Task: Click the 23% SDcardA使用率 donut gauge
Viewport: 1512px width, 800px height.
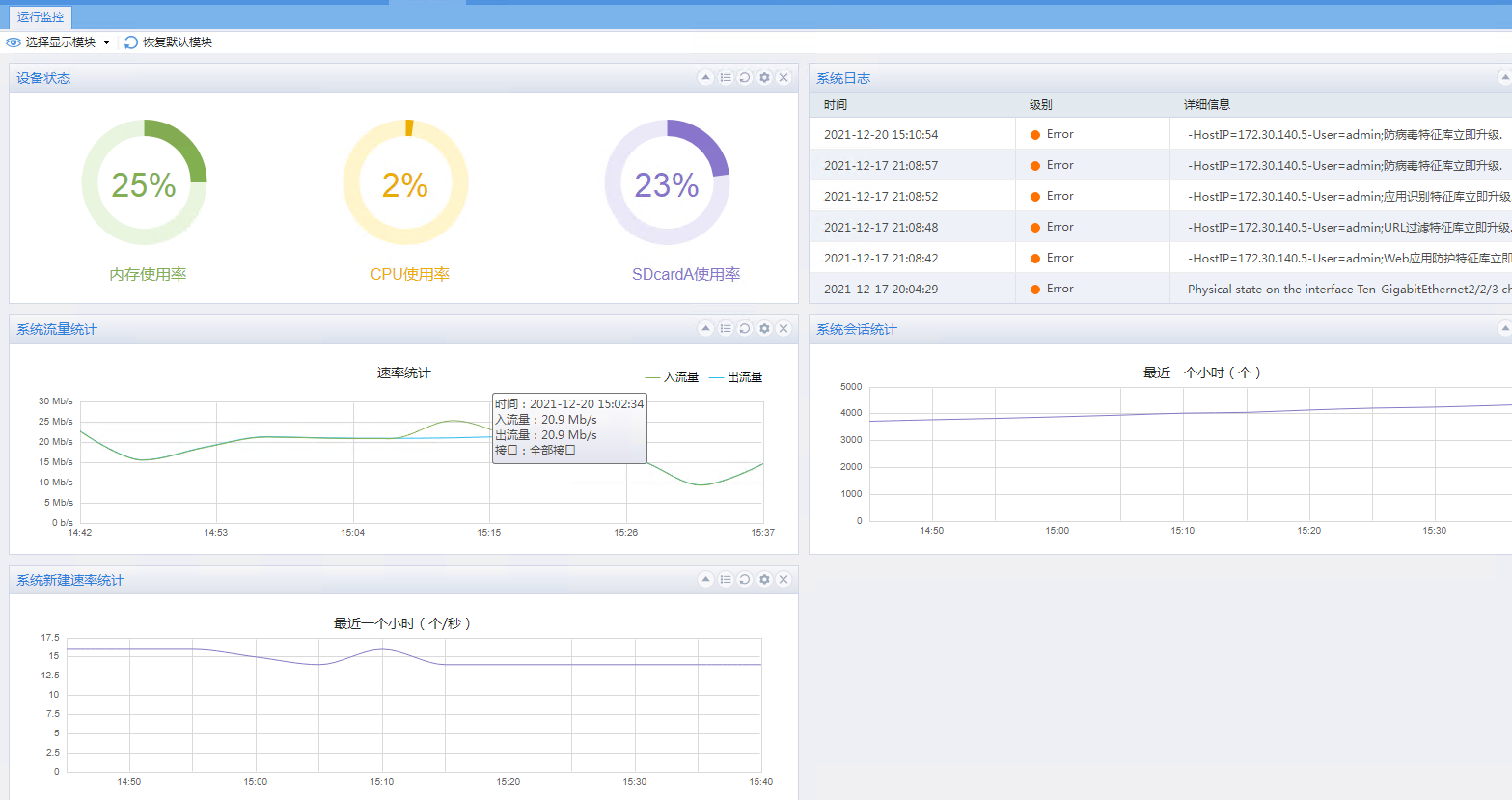Action: 667,182
